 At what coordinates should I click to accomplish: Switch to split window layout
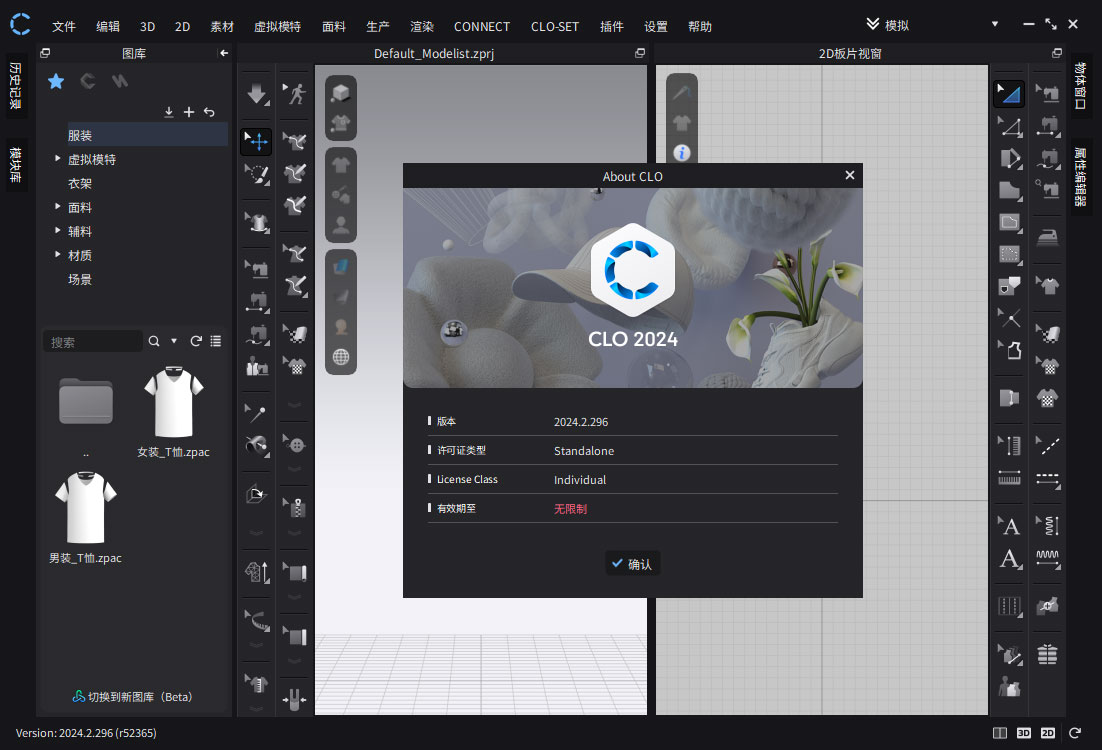point(999,733)
